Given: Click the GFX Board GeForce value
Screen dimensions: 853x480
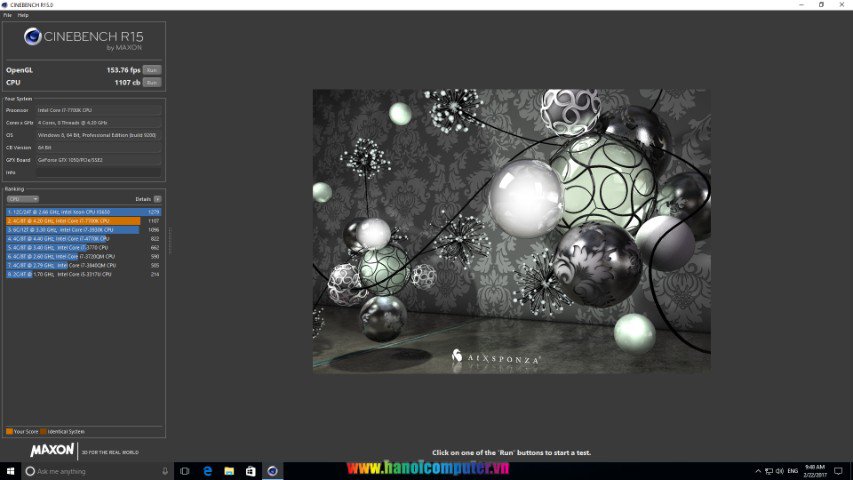Looking at the screenshot, I should pyautogui.click(x=98, y=160).
